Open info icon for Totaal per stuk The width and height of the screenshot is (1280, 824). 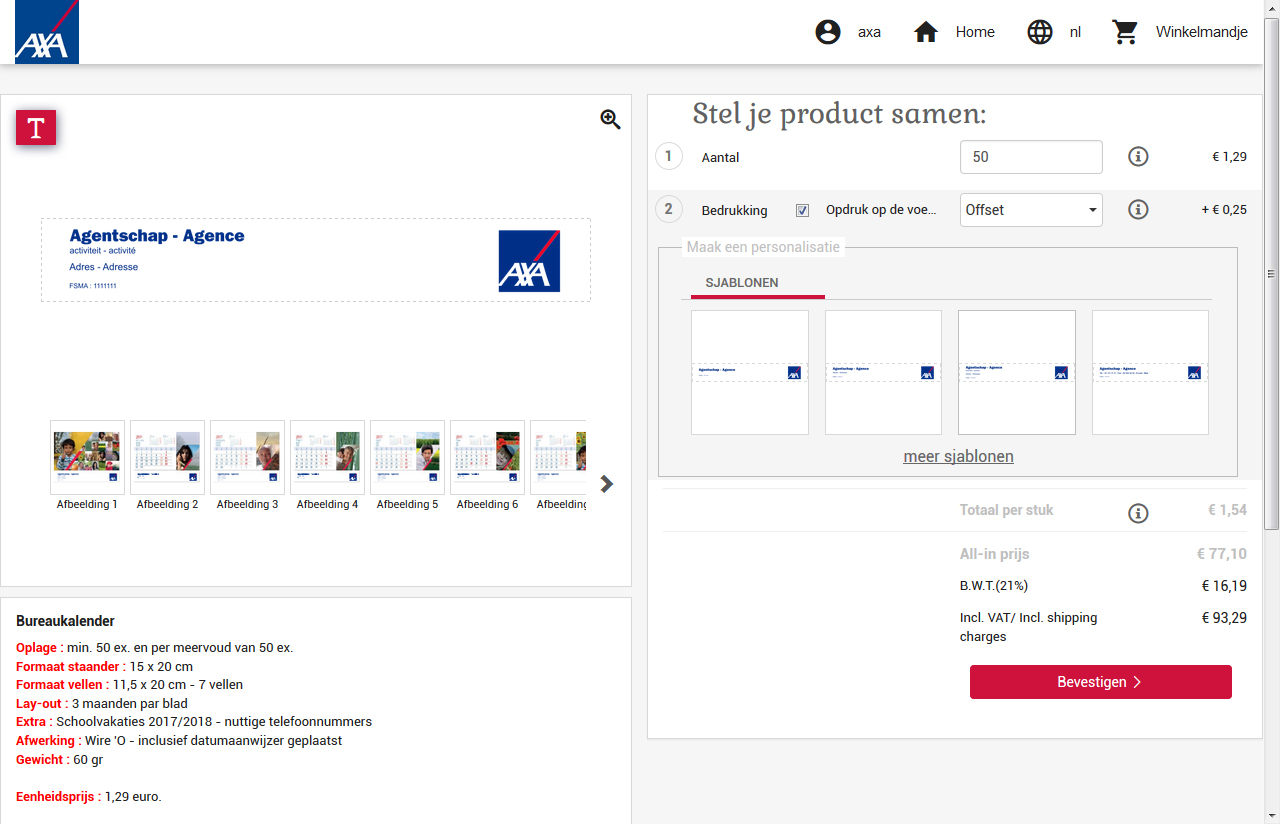(1138, 513)
